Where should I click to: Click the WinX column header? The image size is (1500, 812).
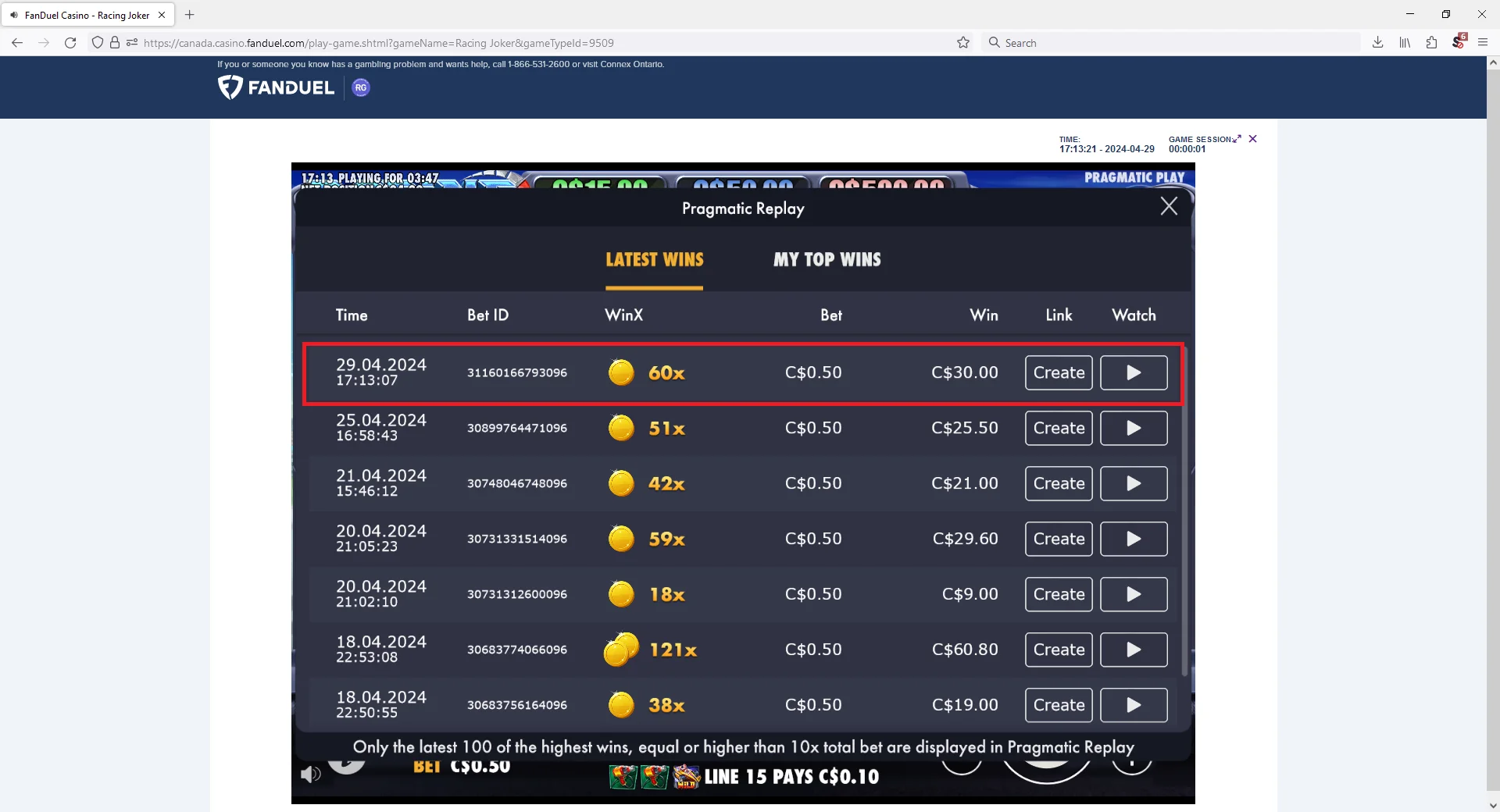(x=624, y=315)
